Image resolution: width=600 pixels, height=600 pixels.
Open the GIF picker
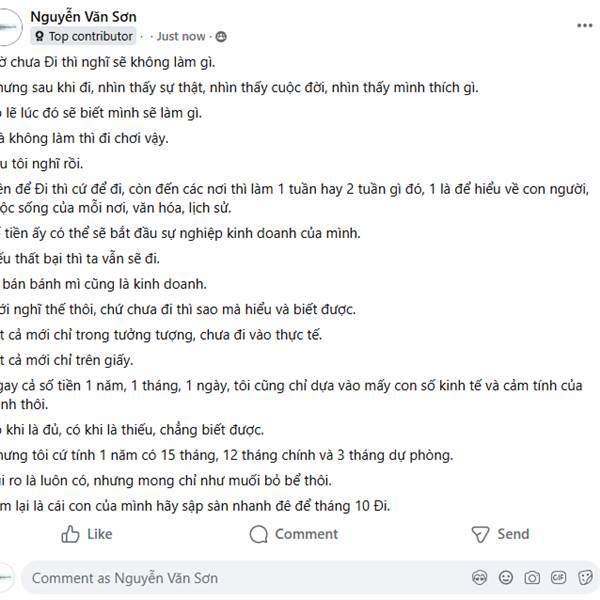557,578
